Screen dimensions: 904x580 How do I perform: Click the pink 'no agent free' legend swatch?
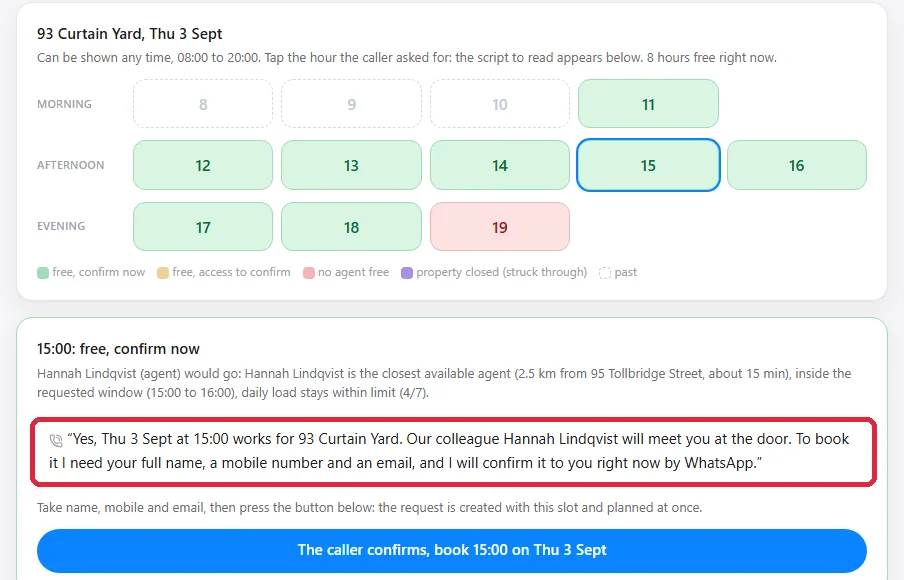[x=308, y=273]
